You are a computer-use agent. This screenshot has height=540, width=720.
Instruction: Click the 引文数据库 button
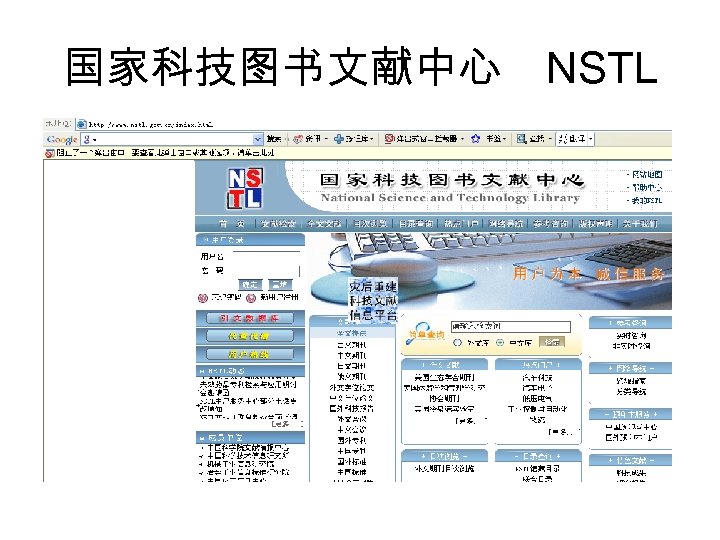[x=249, y=318]
